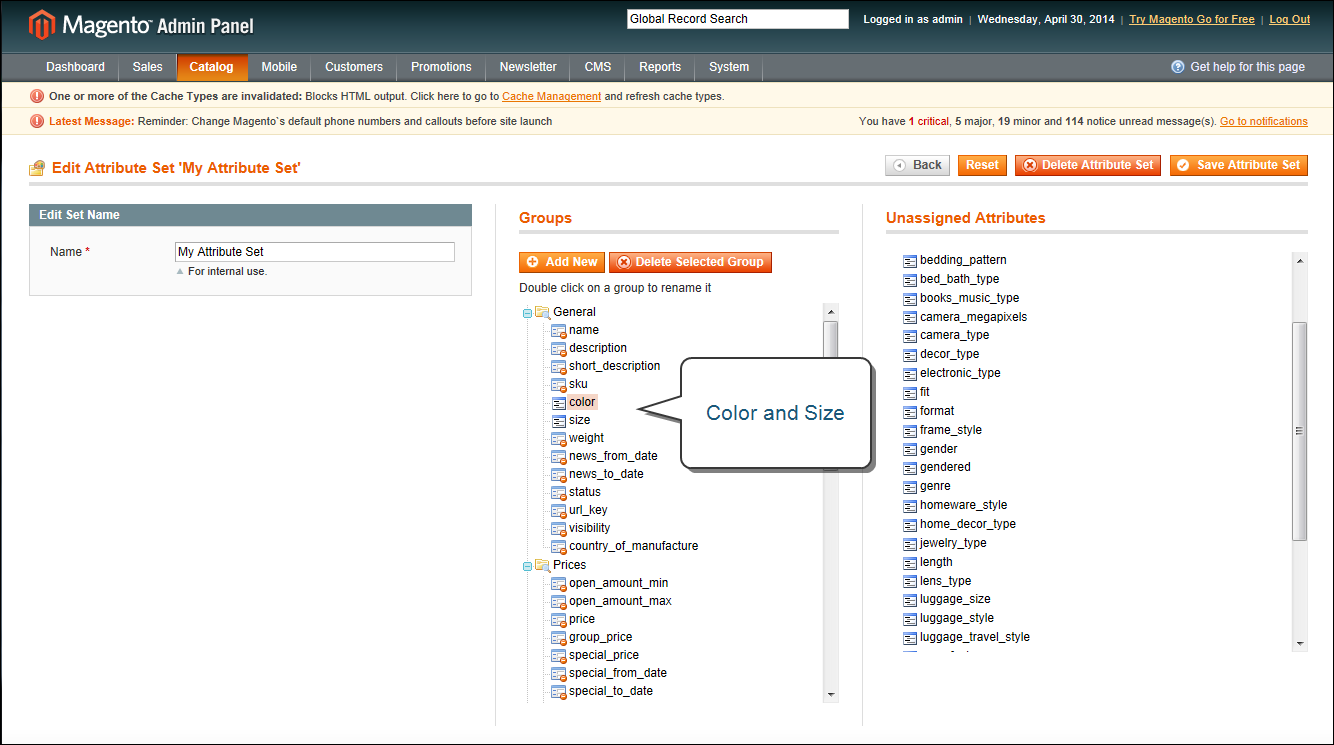The image size is (1334, 745).
Task: Click the Edit Attribute Set page title icon
Action: pyautogui.click(x=38, y=167)
